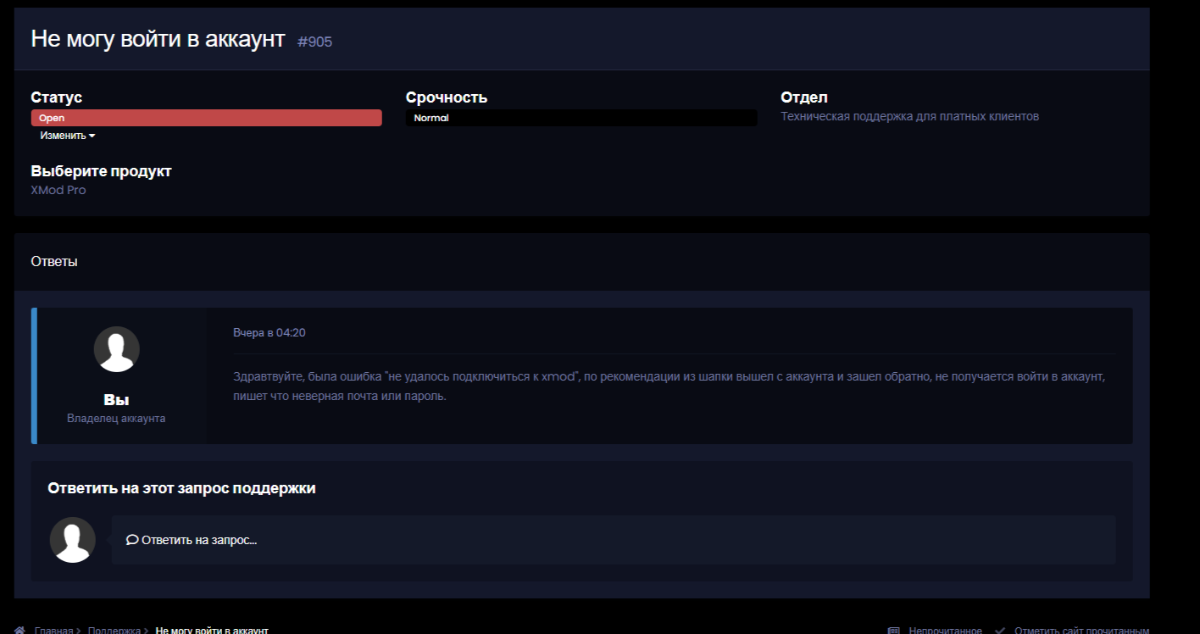Click the ticket number #905
1200x634 pixels.
[315, 42]
